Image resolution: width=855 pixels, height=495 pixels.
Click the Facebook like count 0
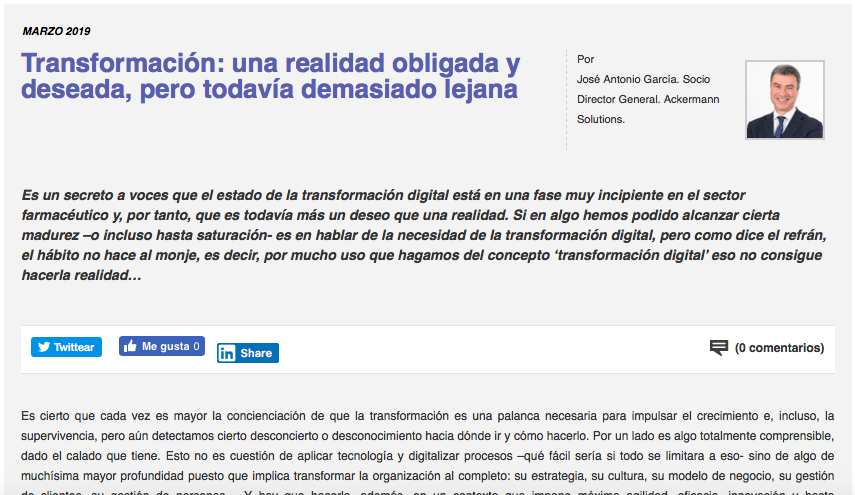[197, 347]
